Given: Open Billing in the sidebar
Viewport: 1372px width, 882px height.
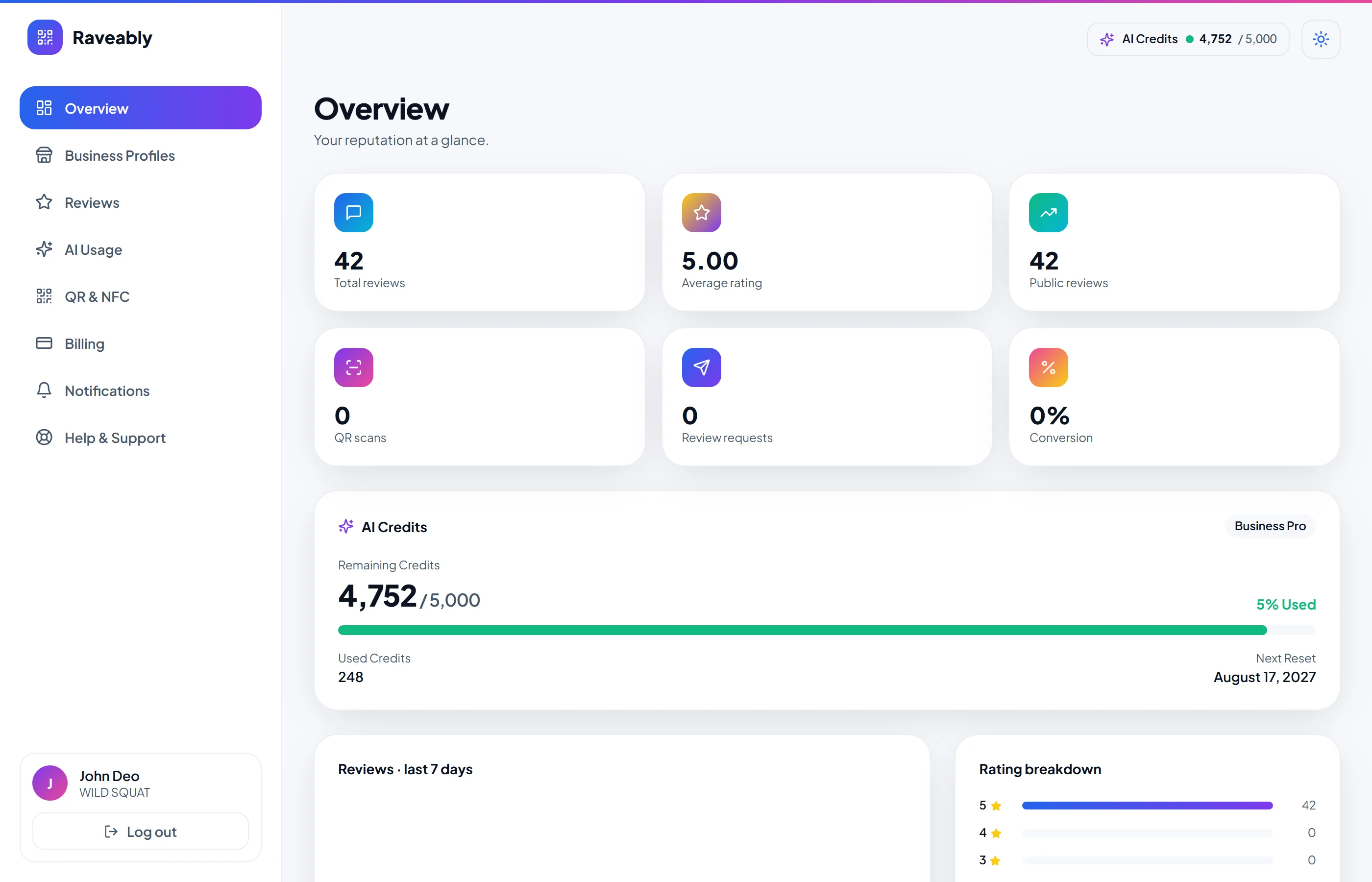Looking at the screenshot, I should (140, 343).
